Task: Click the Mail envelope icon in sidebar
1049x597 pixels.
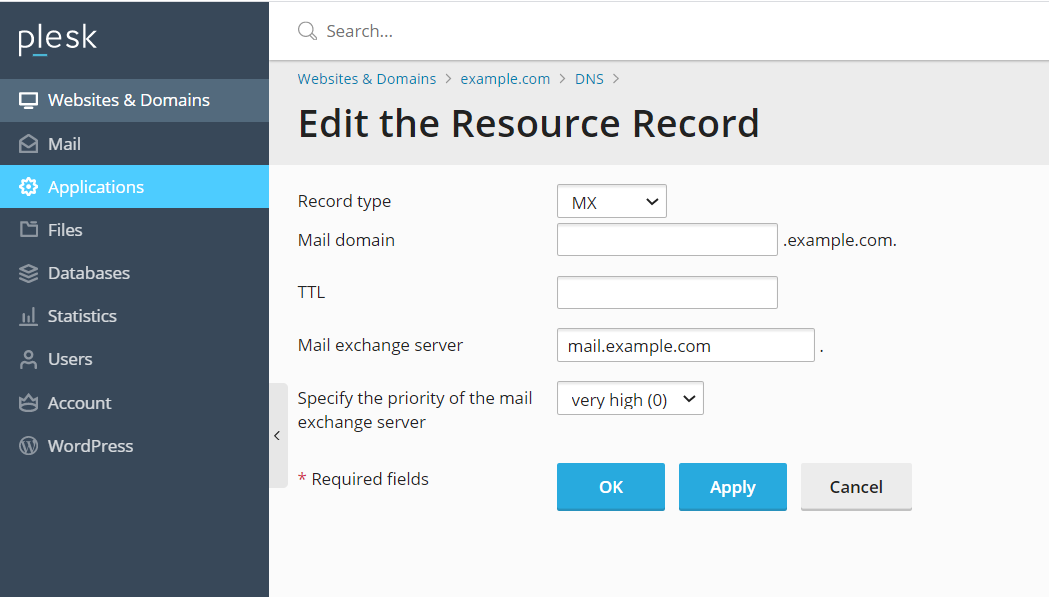Action: [28, 144]
